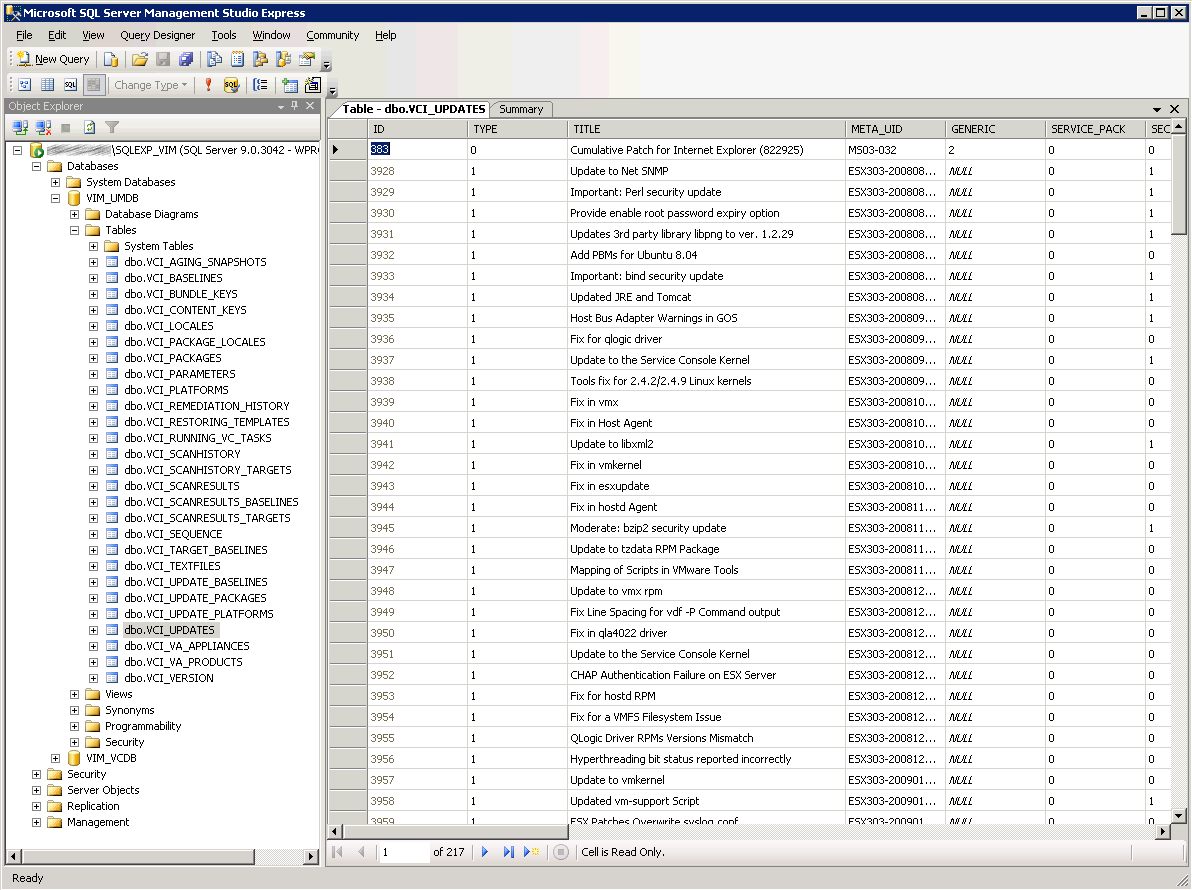Expand the Database Diagrams node

click(74, 214)
